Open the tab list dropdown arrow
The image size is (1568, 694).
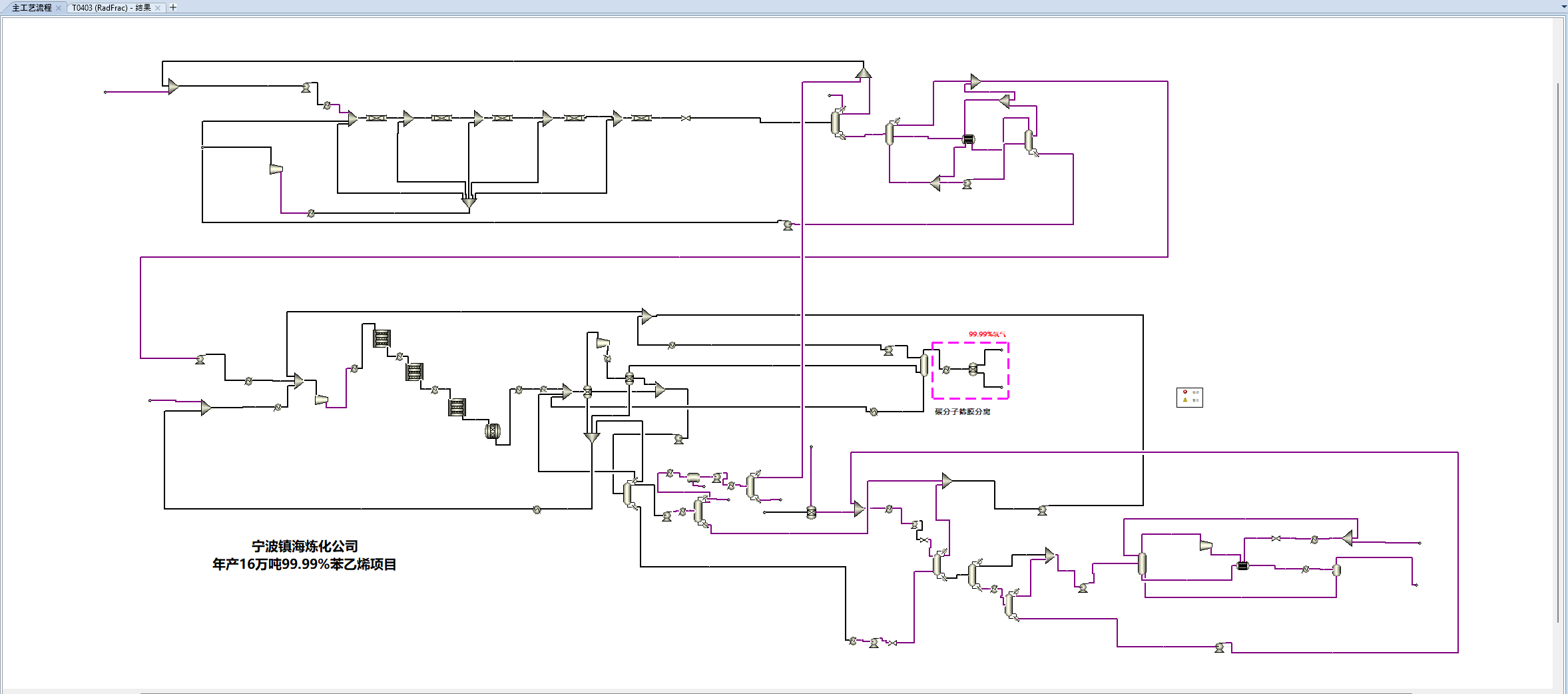click(1563, 7)
